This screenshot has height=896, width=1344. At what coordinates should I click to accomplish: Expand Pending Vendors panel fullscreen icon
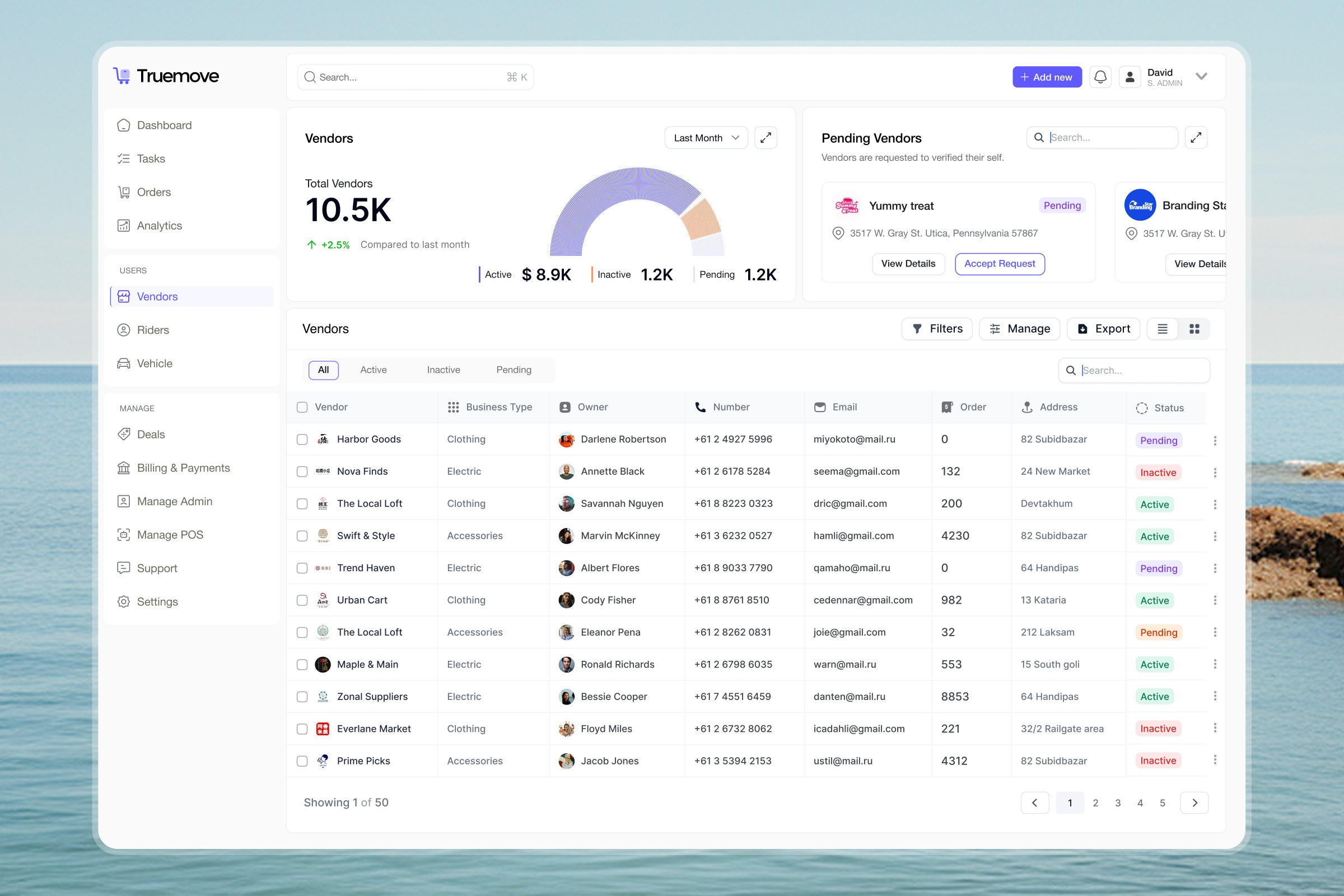click(1196, 138)
